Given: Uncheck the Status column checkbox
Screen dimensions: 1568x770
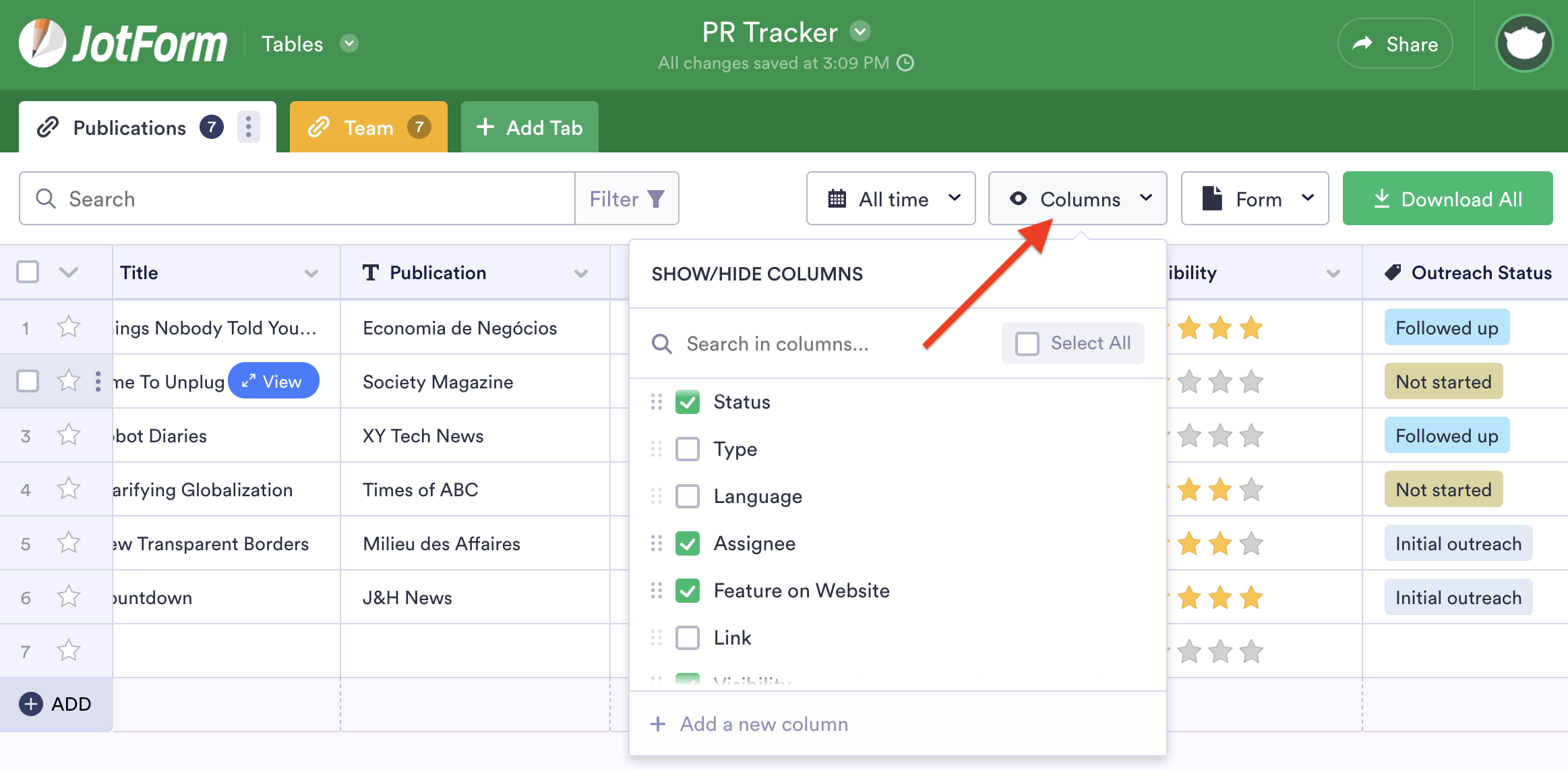Looking at the screenshot, I should 688,402.
